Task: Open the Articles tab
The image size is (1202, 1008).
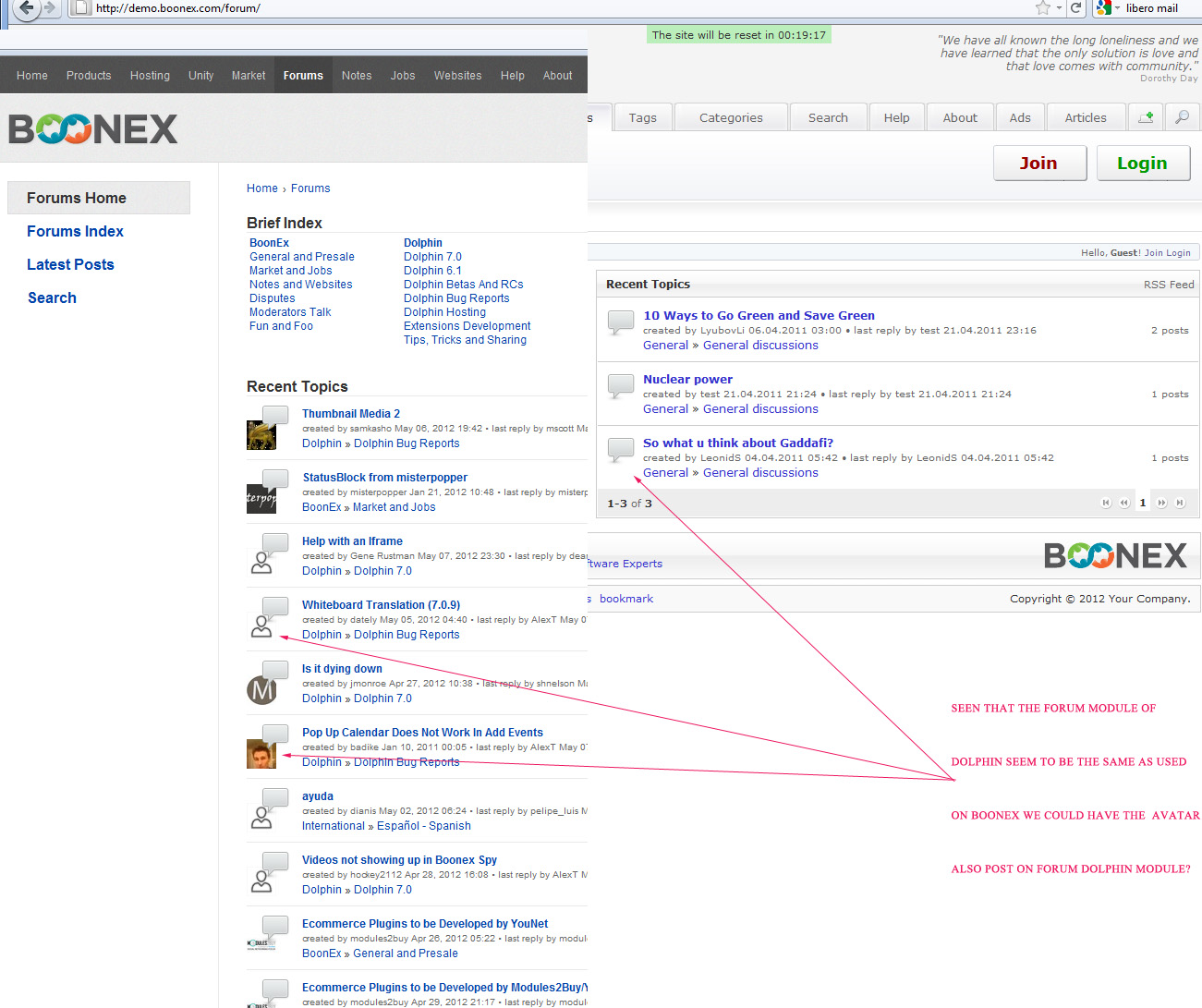Action: tap(1085, 117)
